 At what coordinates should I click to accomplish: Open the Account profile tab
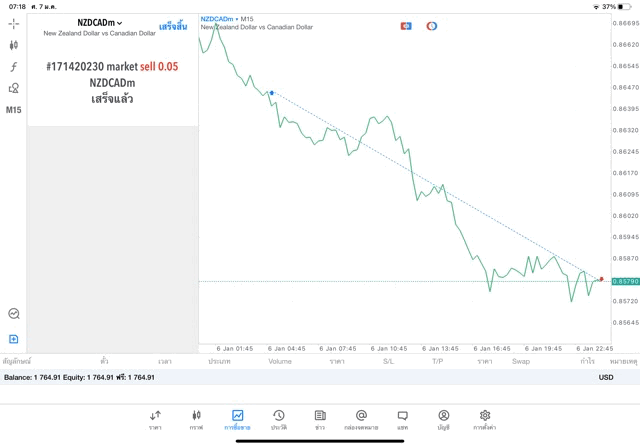point(443,419)
